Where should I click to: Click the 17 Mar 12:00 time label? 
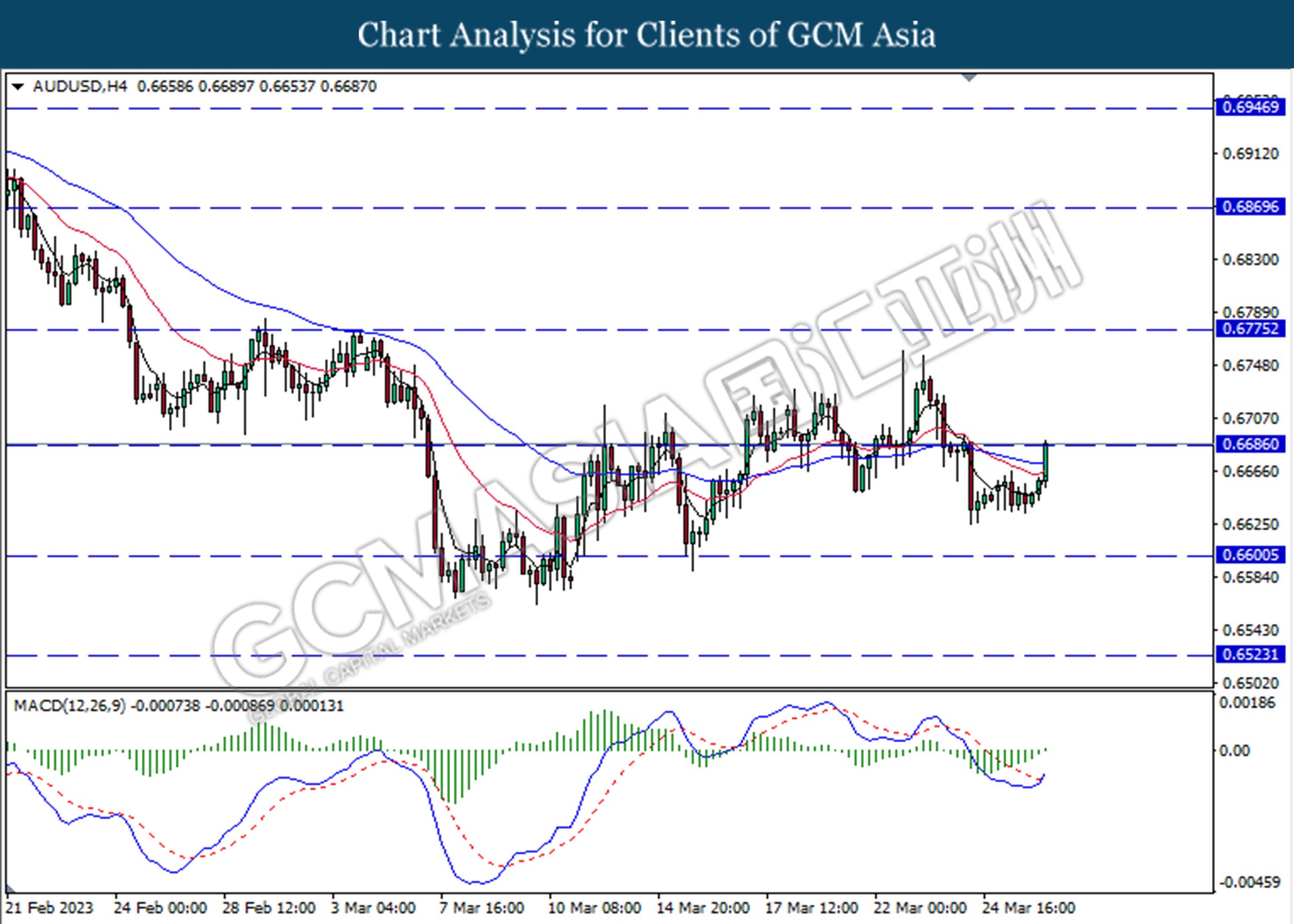811,908
